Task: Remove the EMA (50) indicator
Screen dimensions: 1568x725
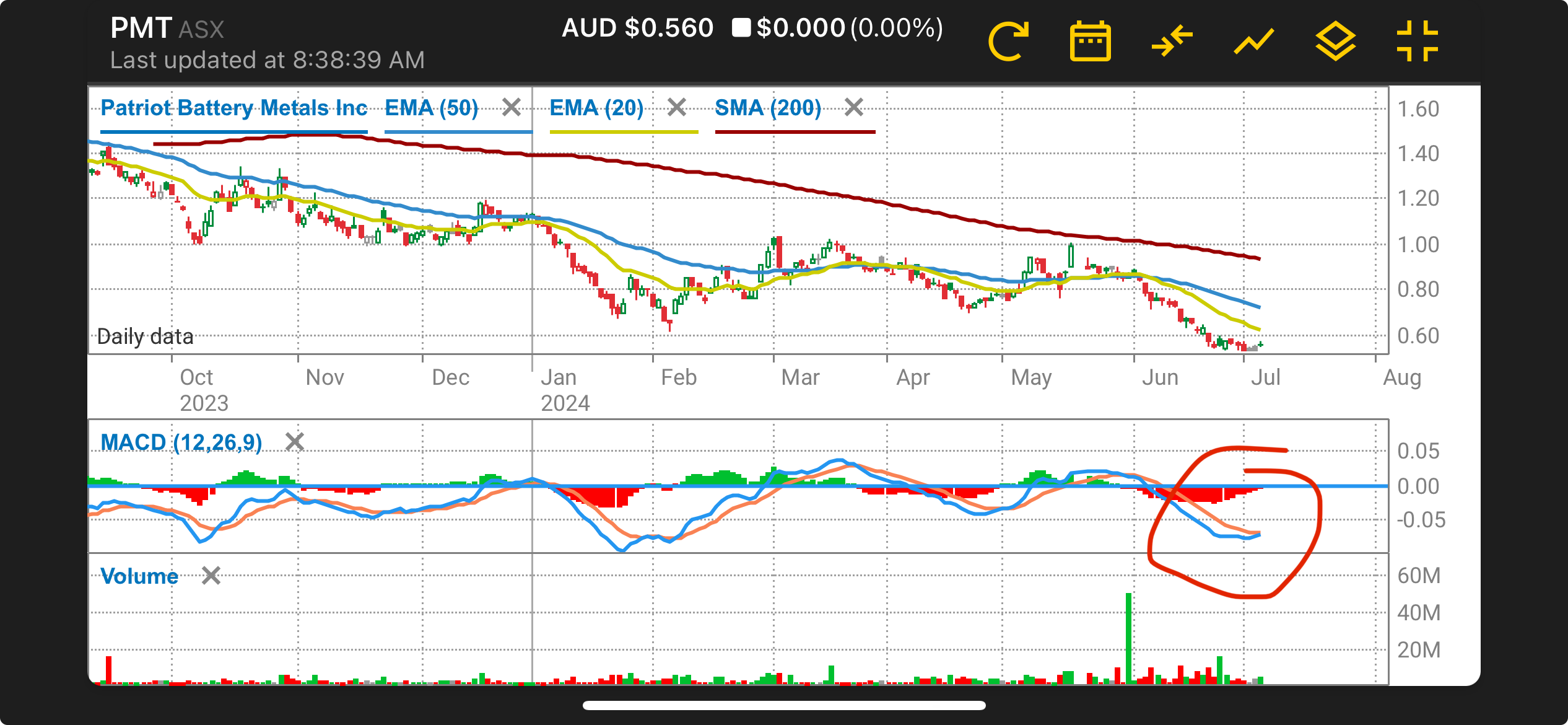Action: [512, 108]
